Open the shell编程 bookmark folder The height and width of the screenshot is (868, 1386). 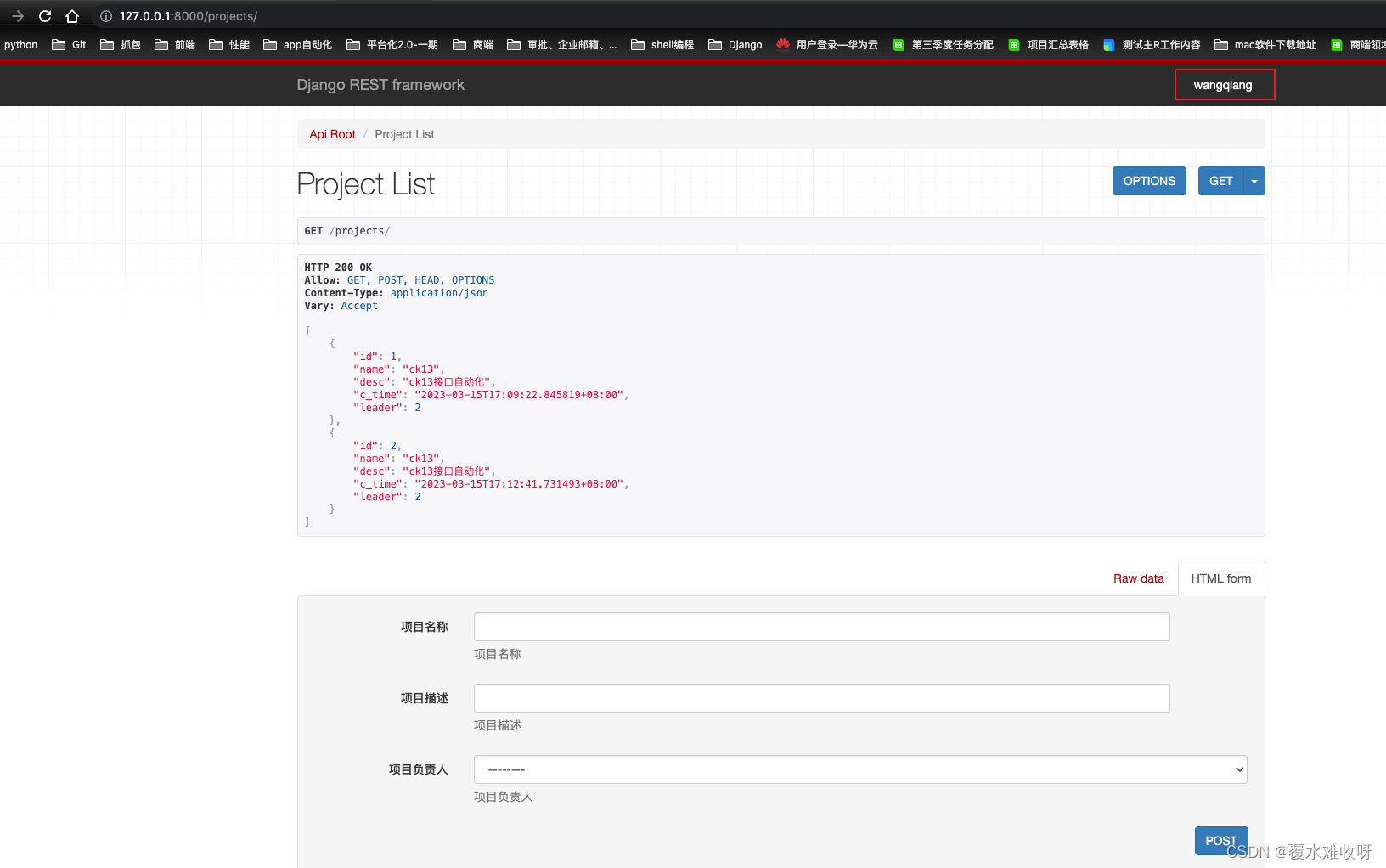[x=662, y=45]
